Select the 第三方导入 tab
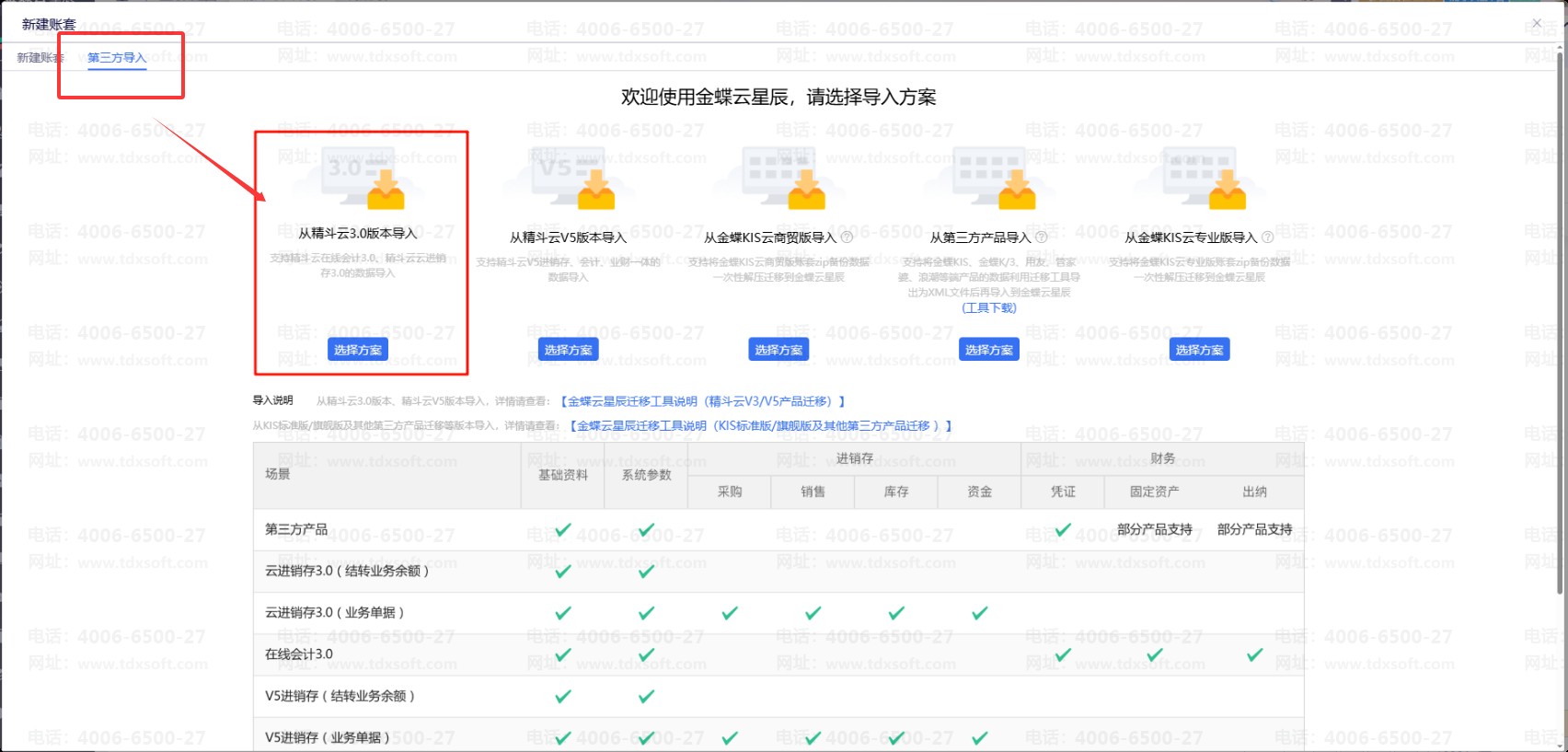 117,58
